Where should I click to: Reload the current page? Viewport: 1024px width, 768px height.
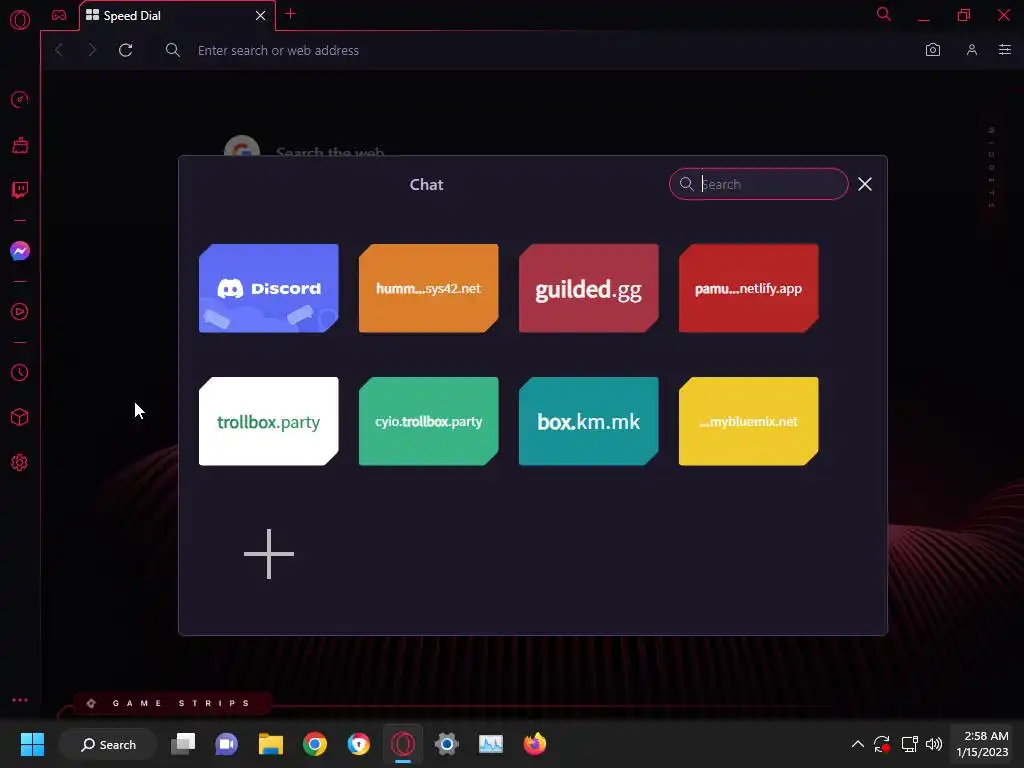(x=125, y=50)
